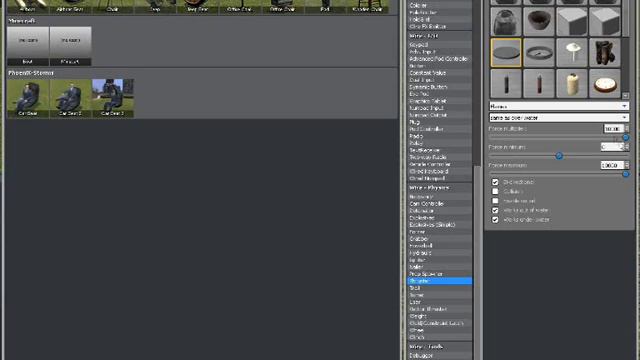Enable the Collision checkbox
The image size is (640, 360).
495,191
